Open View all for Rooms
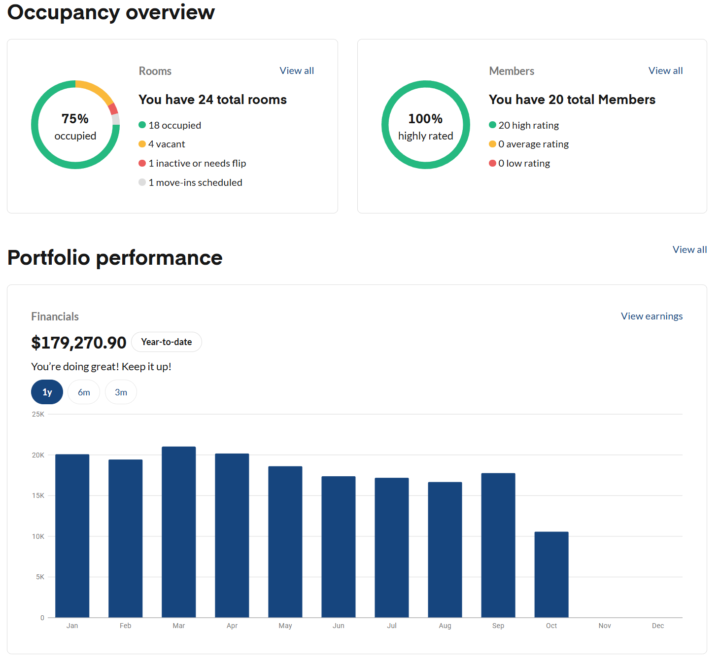This screenshot has height=668, width=720. click(296, 71)
